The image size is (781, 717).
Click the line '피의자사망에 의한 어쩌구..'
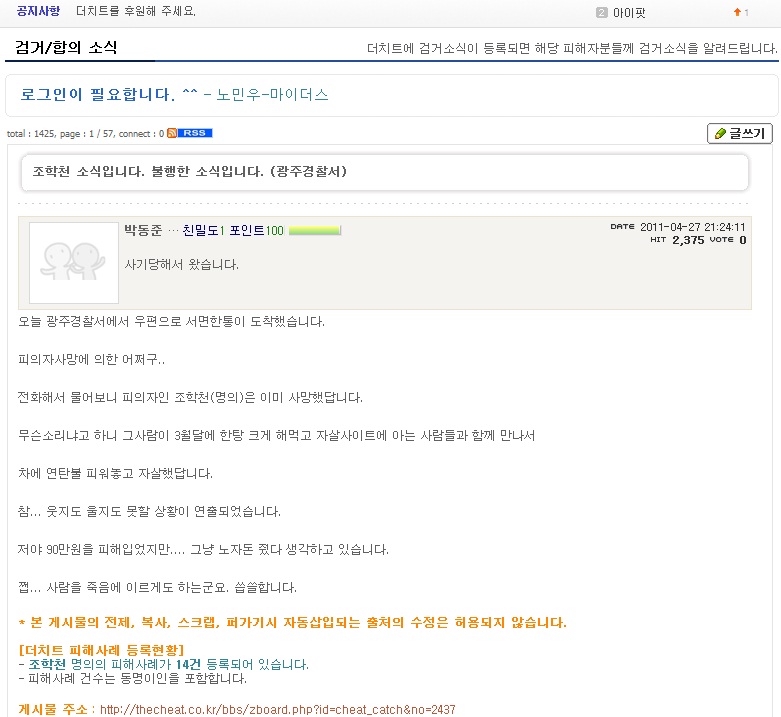click(91, 359)
